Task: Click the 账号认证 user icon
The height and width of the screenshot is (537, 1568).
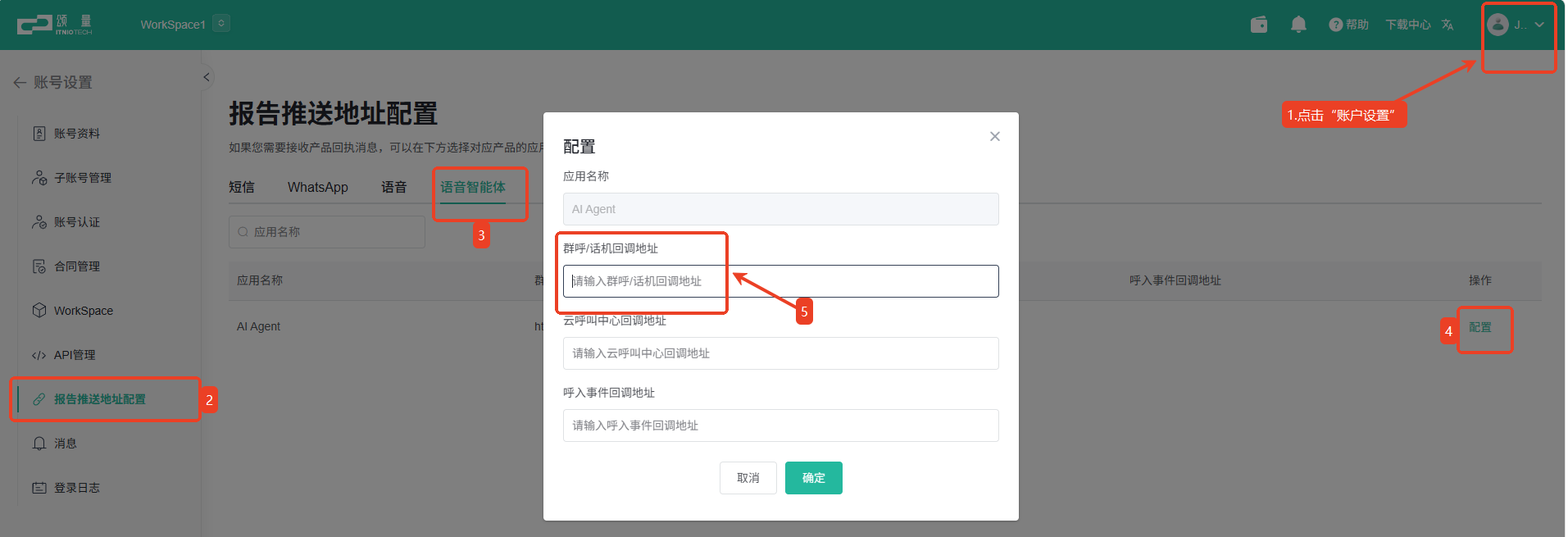Action: [39, 222]
